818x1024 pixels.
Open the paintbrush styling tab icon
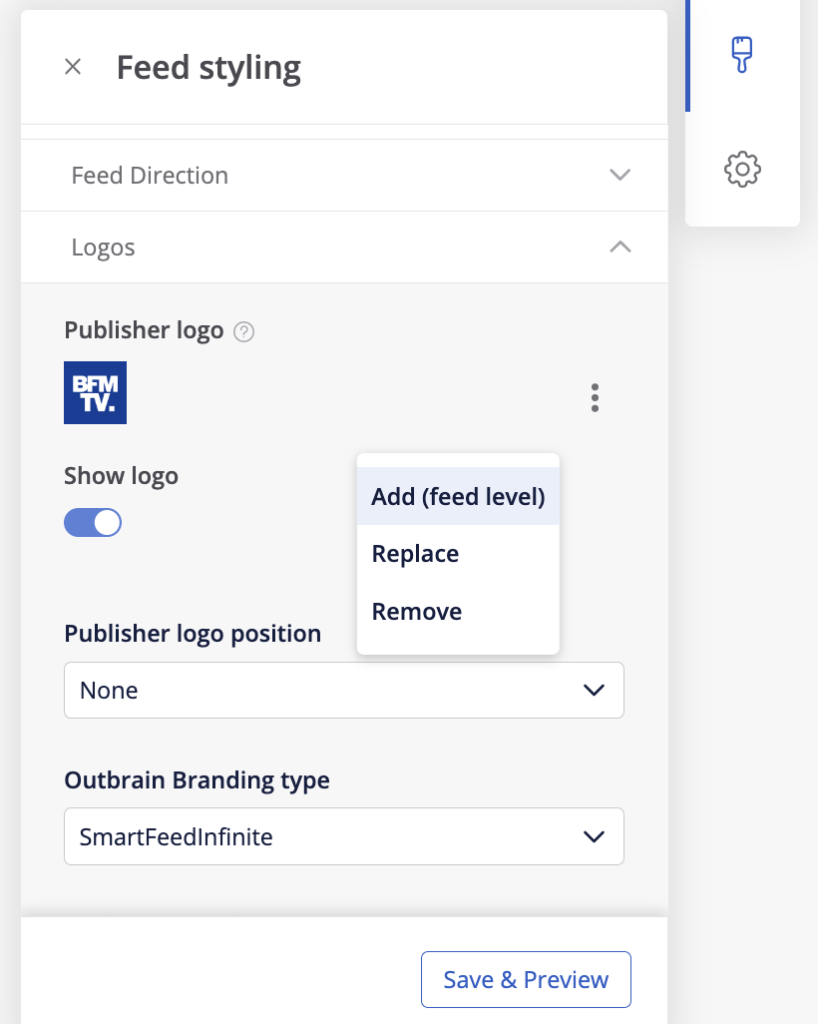741,55
